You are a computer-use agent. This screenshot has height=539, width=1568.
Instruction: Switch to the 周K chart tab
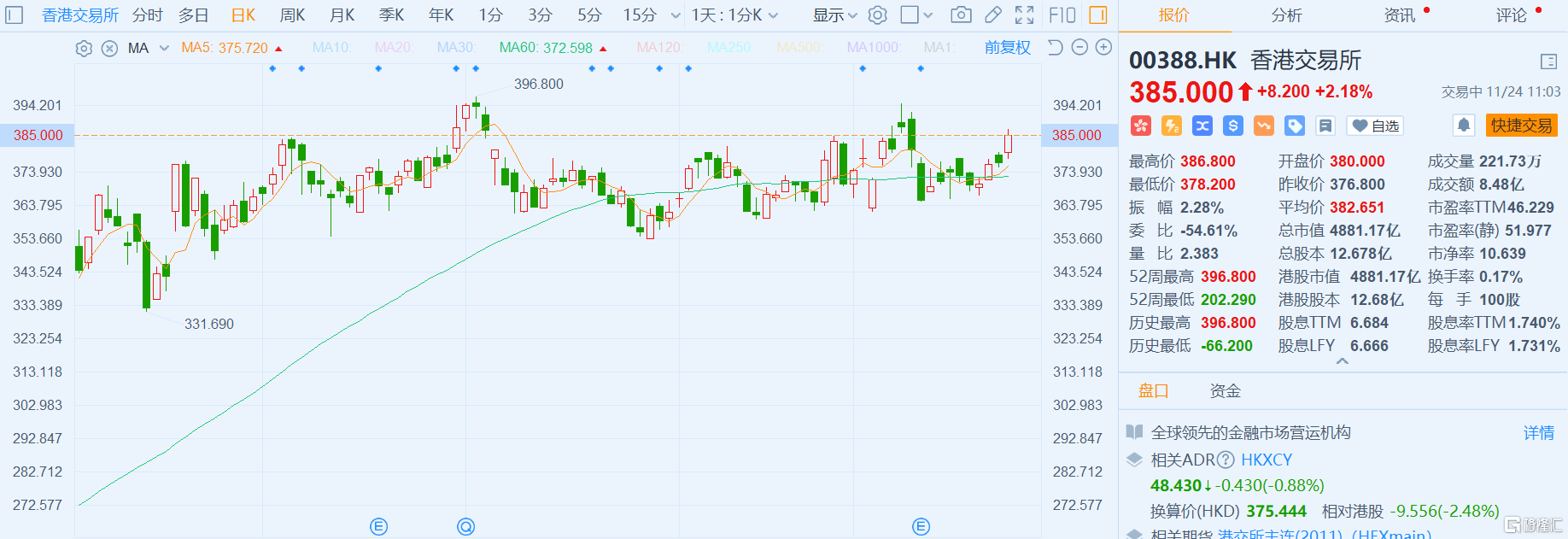(292, 15)
